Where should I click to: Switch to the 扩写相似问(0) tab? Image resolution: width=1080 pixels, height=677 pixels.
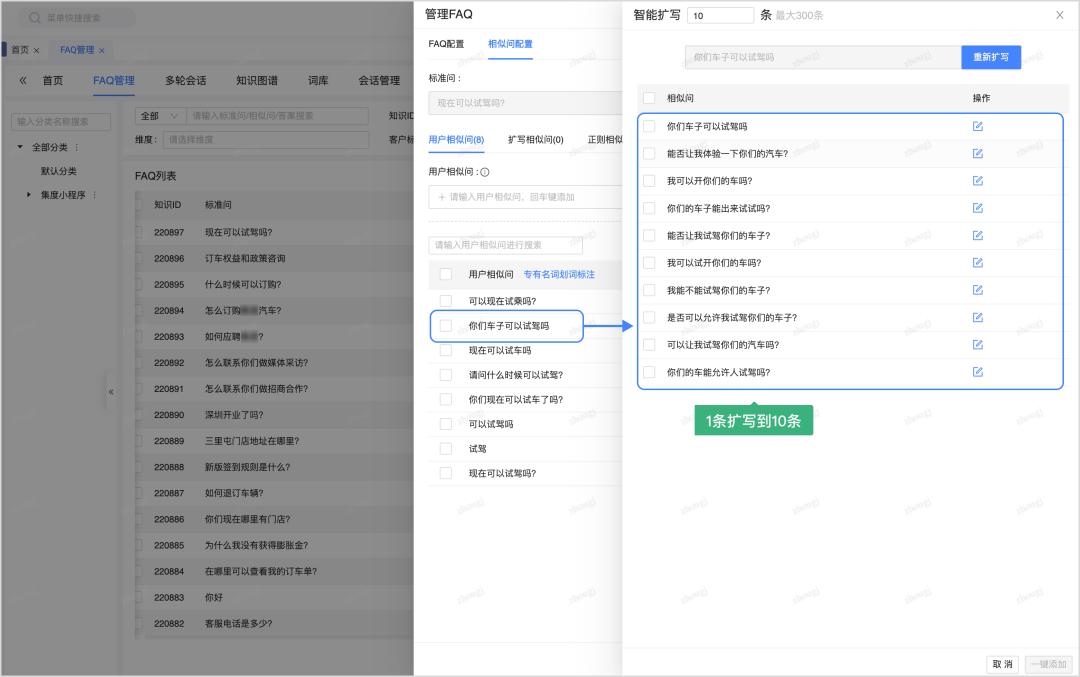pyautogui.click(x=535, y=140)
